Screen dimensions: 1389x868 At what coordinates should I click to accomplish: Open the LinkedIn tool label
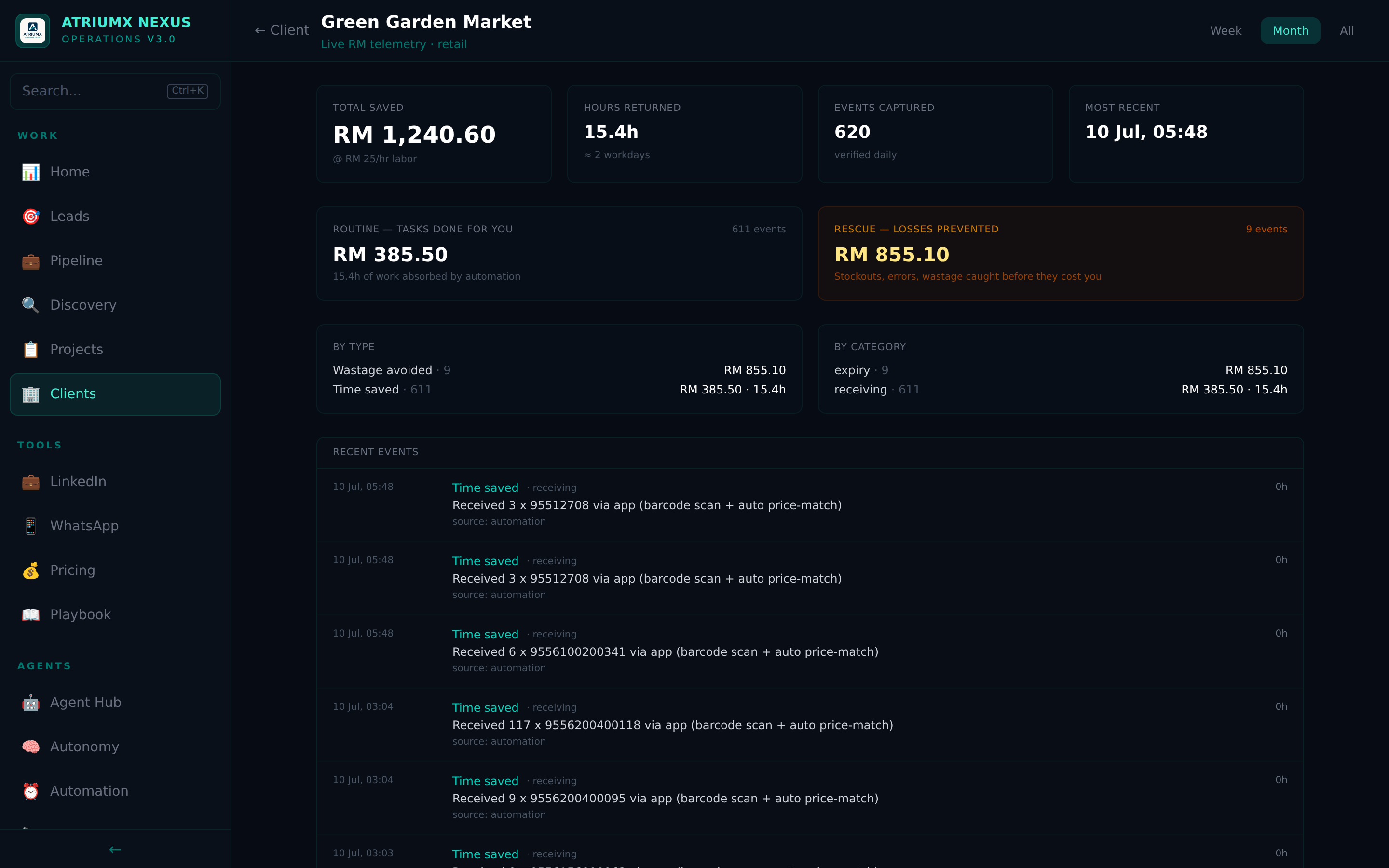click(x=78, y=482)
